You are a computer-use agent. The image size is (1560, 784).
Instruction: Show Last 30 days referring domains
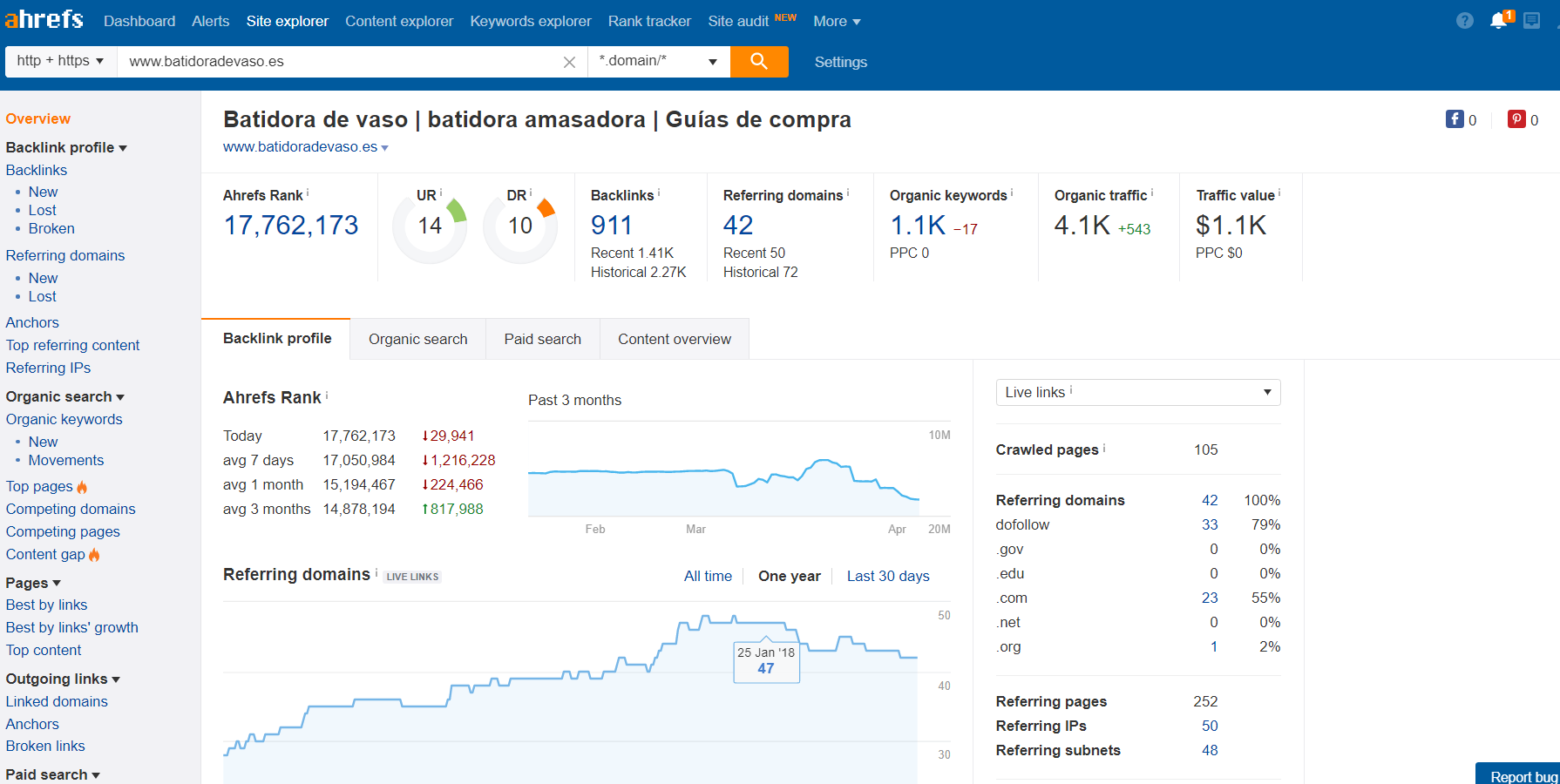pyautogui.click(x=888, y=576)
